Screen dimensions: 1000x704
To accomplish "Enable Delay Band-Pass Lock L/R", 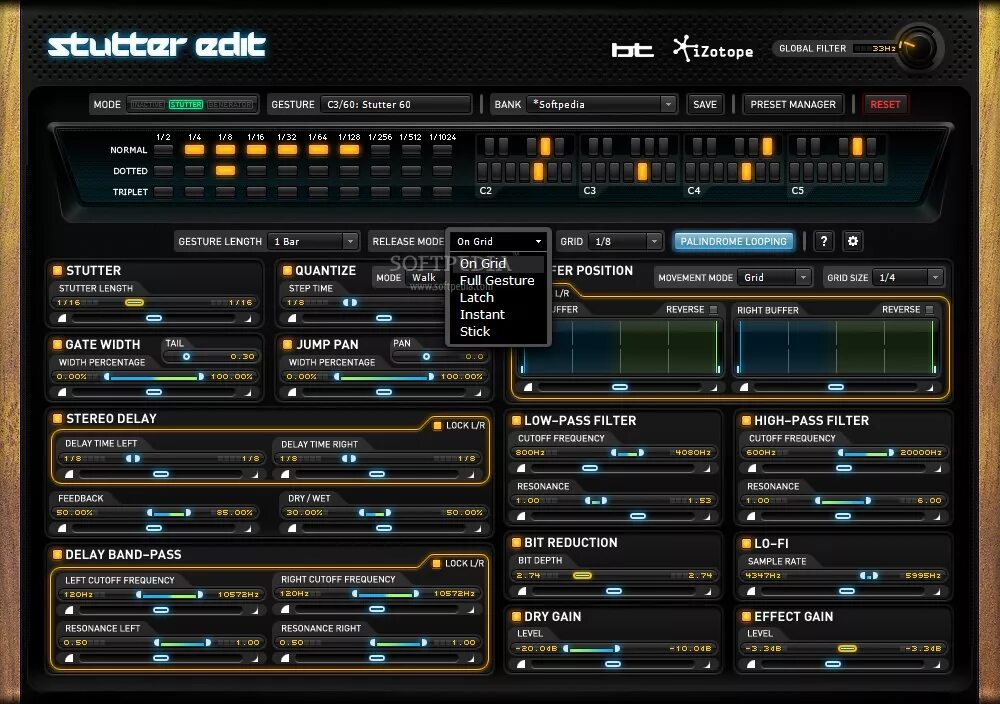I will pyautogui.click(x=437, y=563).
